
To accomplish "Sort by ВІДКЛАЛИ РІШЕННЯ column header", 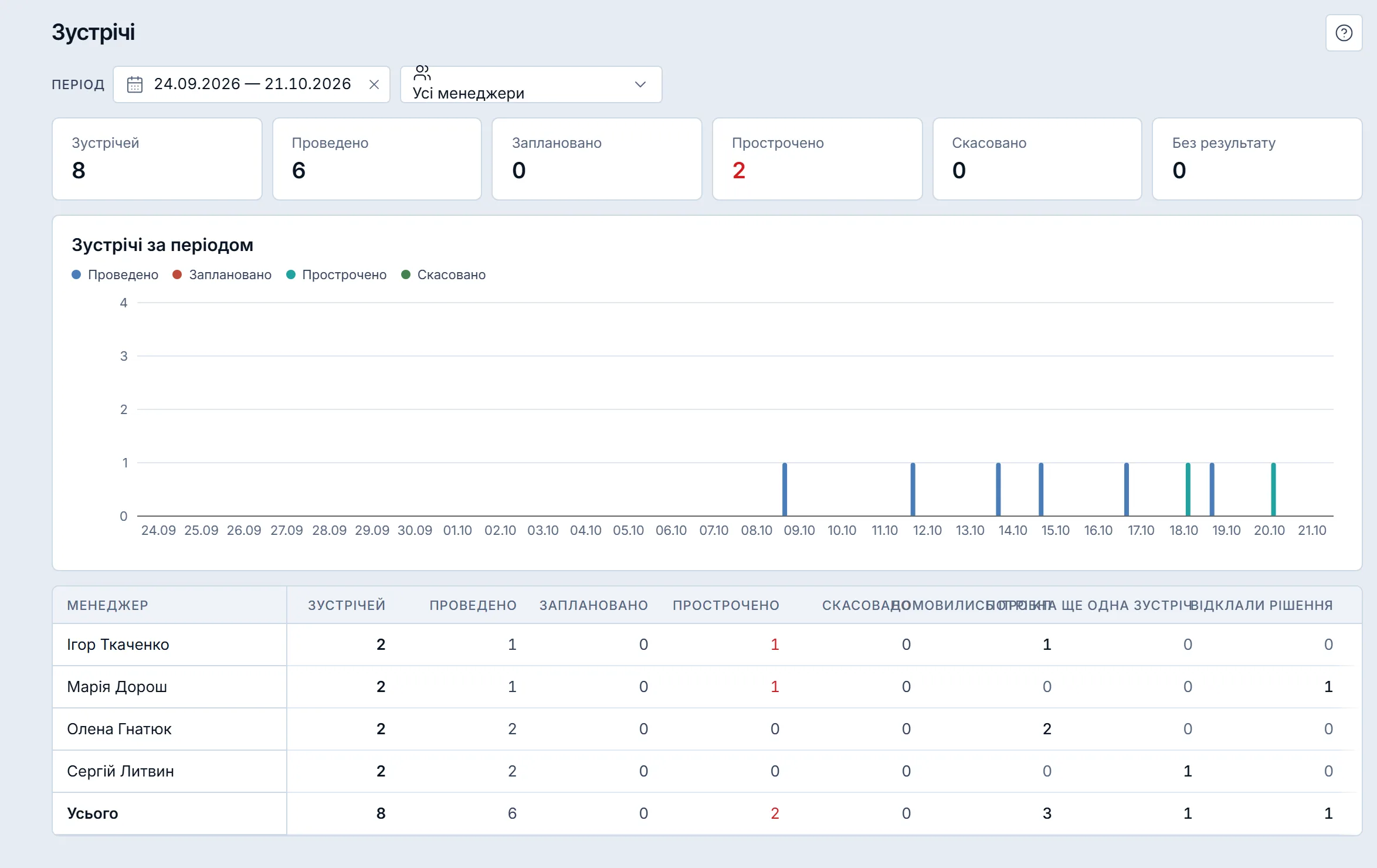I will tap(1261, 605).
